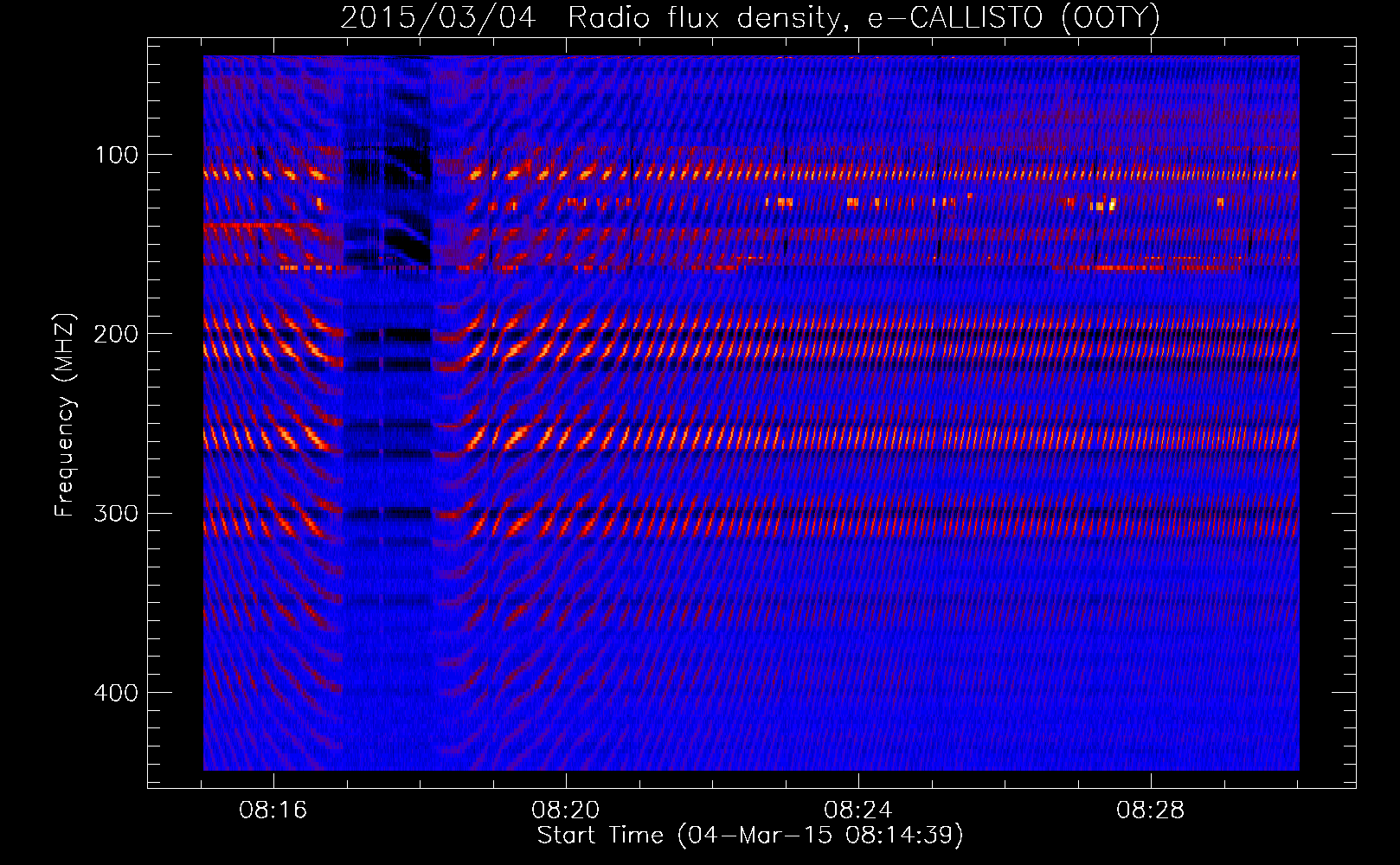The height and width of the screenshot is (865, 1400).
Task: Click the 'Start Time (04-Mar-15 08:14:39)' label
Action: click(x=750, y=836)
